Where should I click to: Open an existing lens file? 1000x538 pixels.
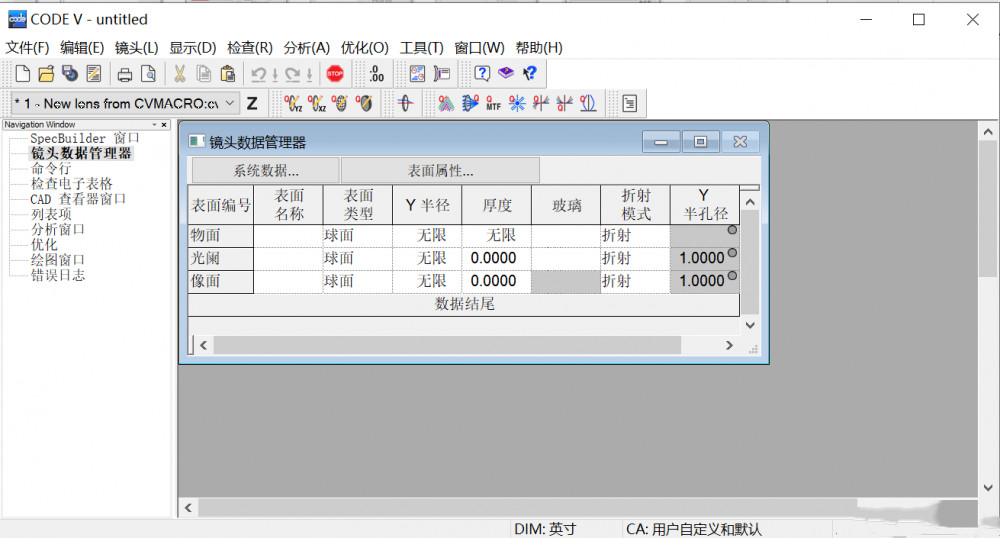[46, 74]
